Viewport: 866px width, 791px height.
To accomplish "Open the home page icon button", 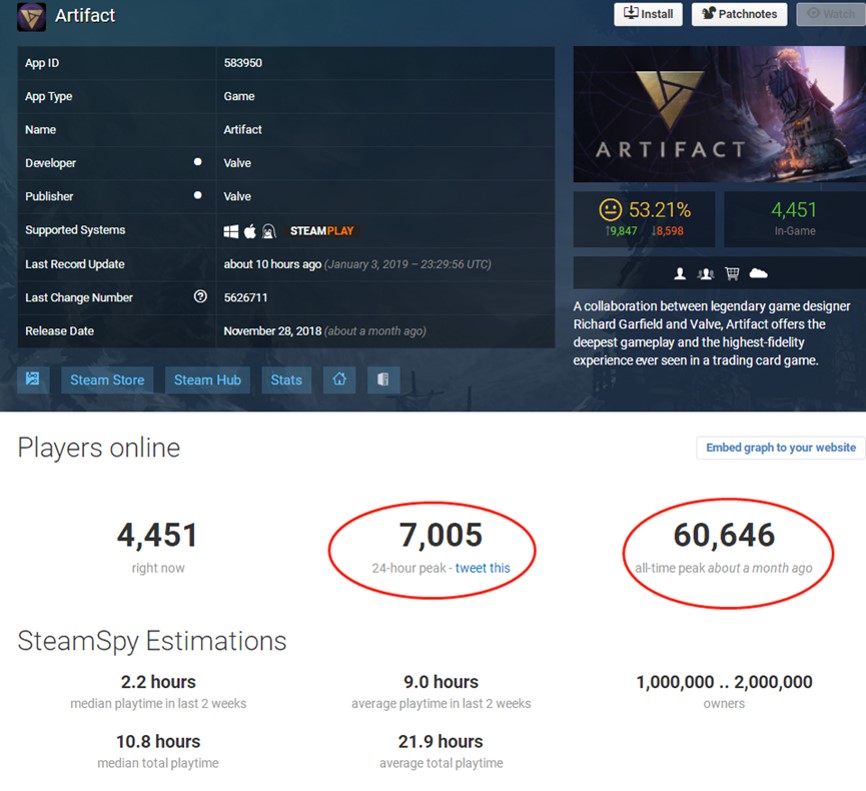I will 339,379.
